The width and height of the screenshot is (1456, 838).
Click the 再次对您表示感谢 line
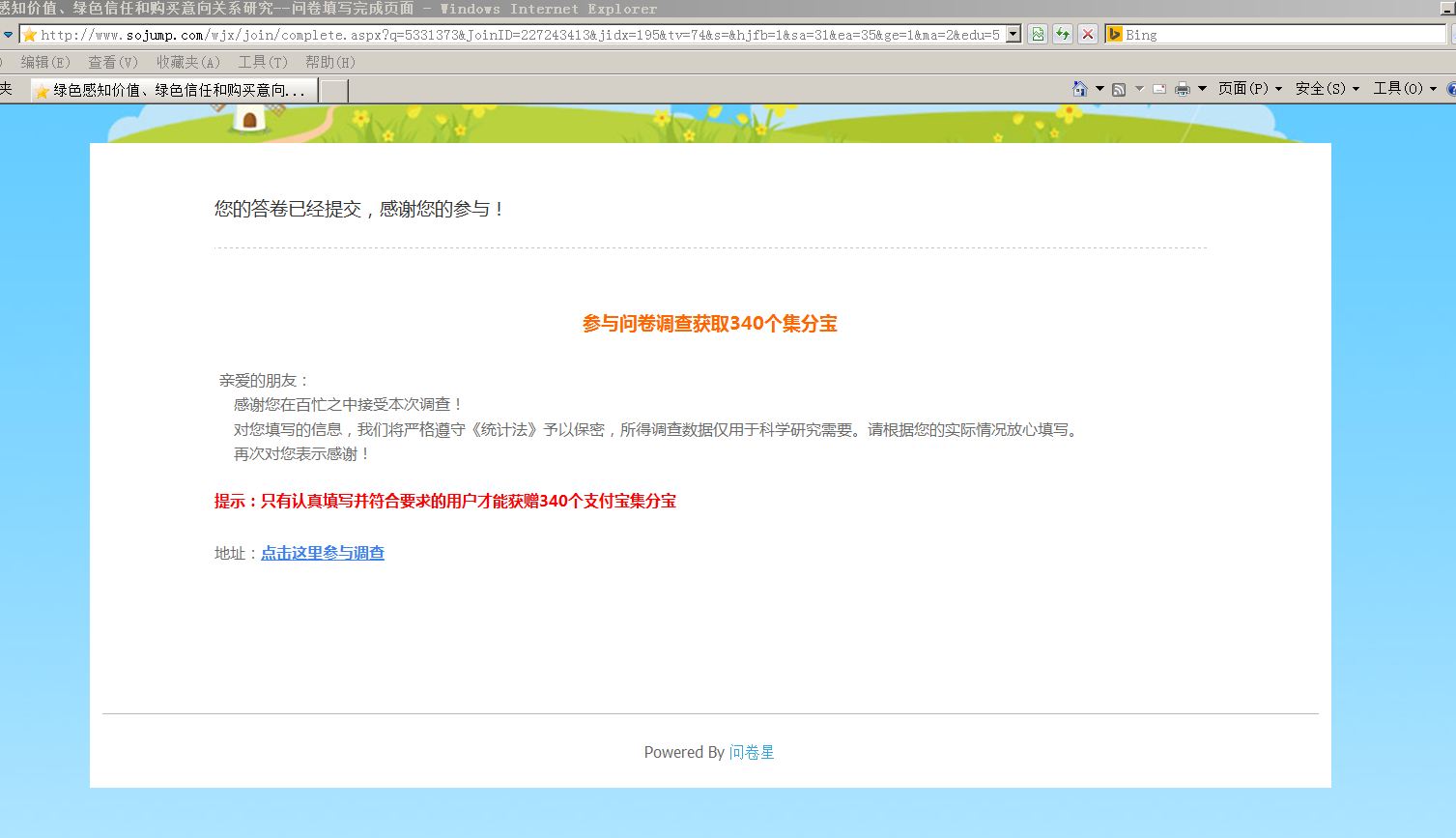(x=302, y=454)
